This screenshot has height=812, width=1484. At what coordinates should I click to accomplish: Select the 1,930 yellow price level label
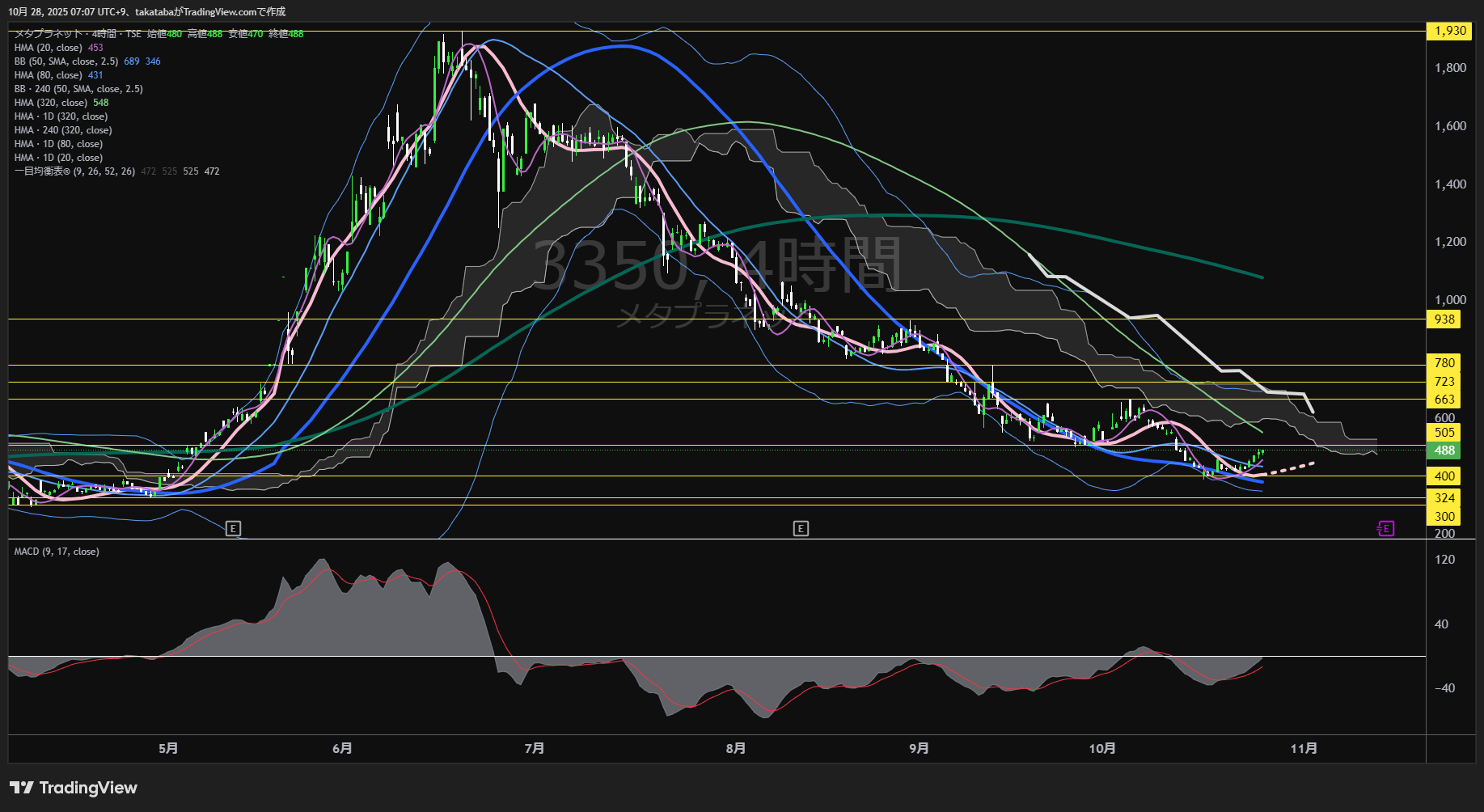point(1449,31)
